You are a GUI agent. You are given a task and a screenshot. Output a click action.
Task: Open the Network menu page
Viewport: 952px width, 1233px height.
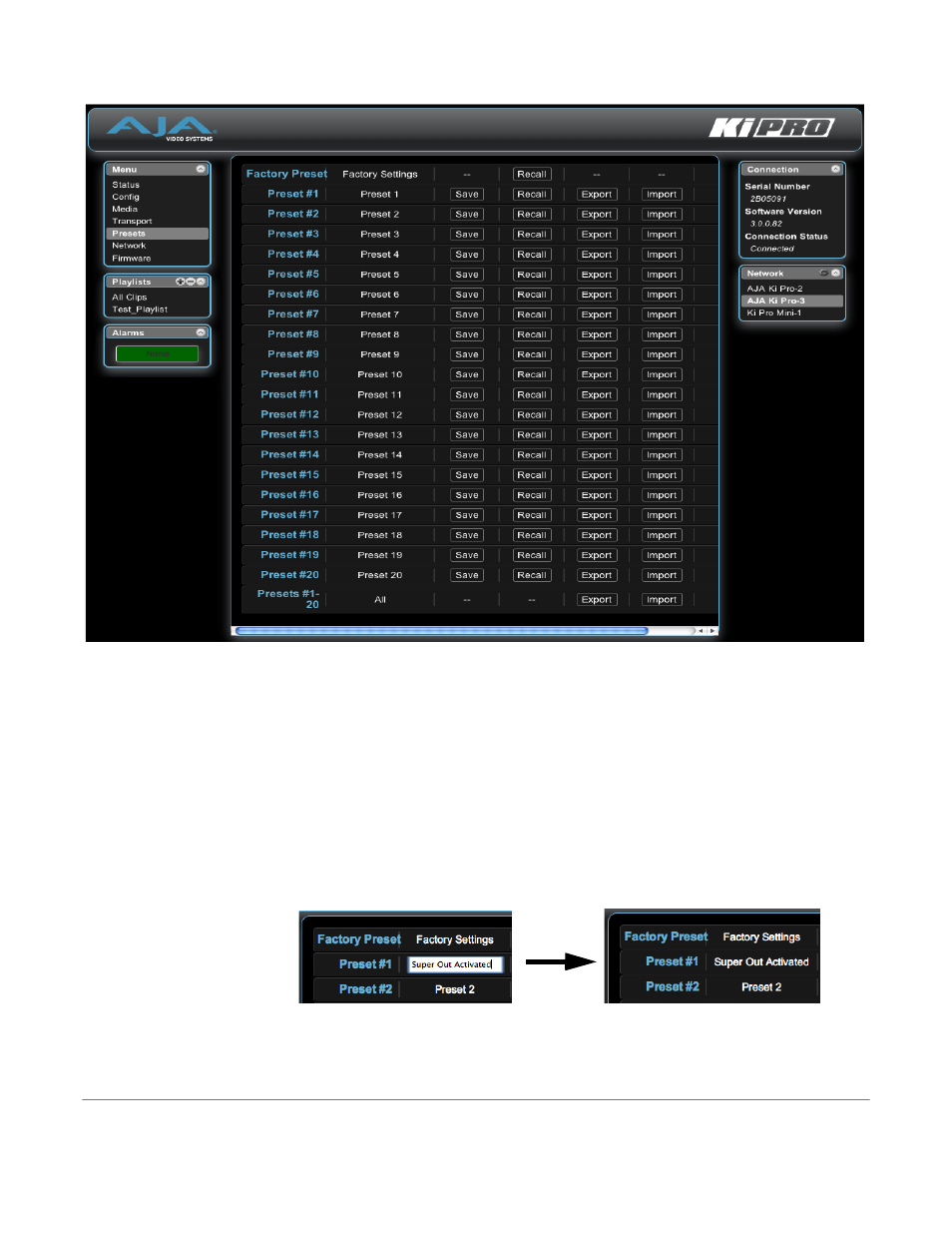(x=129, y=246)
